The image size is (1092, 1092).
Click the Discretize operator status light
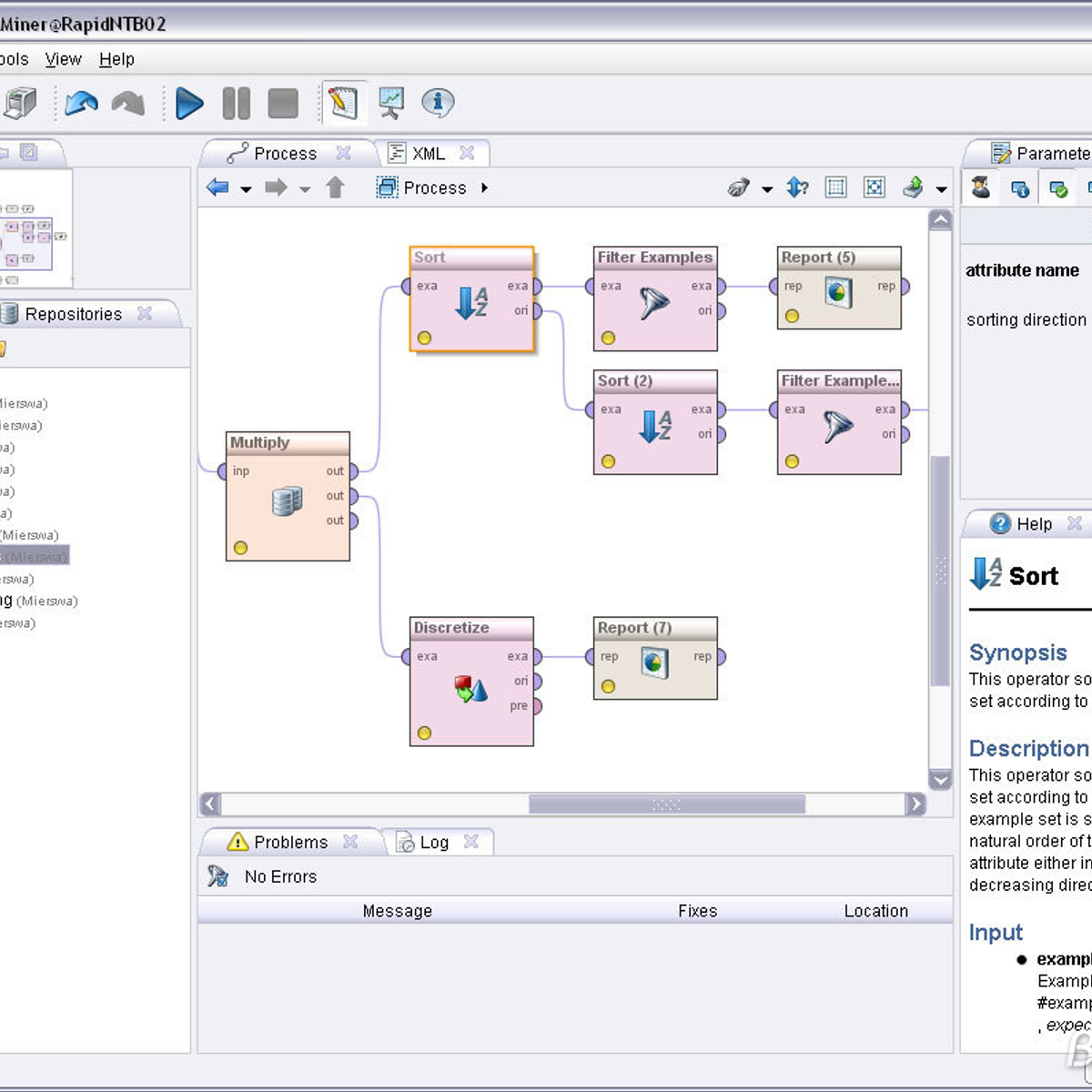pyautogui.click(x=424, y=733)
